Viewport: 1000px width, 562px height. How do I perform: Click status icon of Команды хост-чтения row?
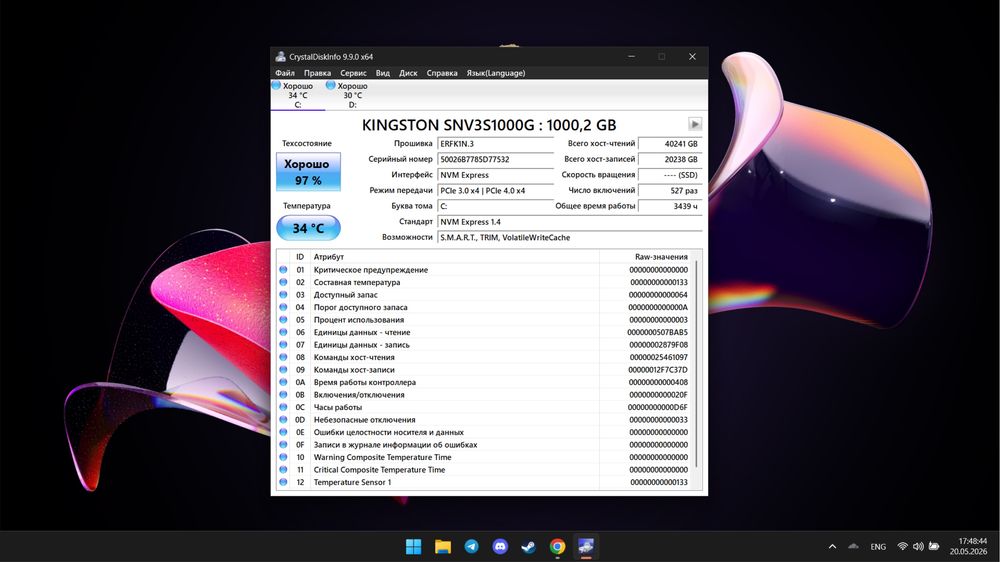(x=283, y=357)
